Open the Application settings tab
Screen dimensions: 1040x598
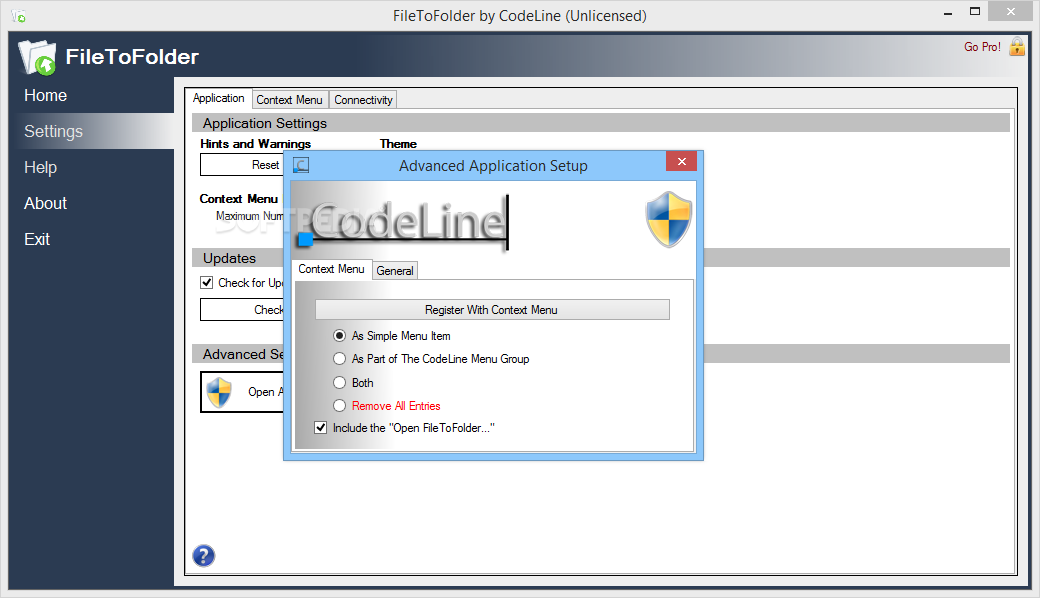218,98
